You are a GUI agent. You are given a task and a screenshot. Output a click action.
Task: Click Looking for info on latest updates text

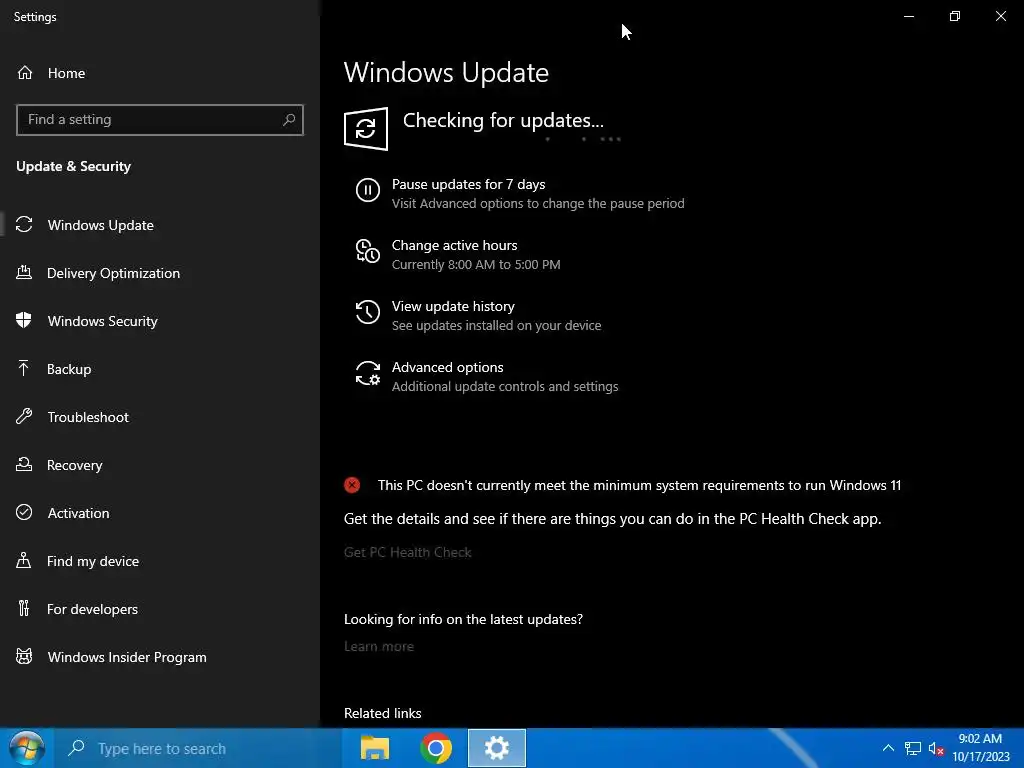463,619
